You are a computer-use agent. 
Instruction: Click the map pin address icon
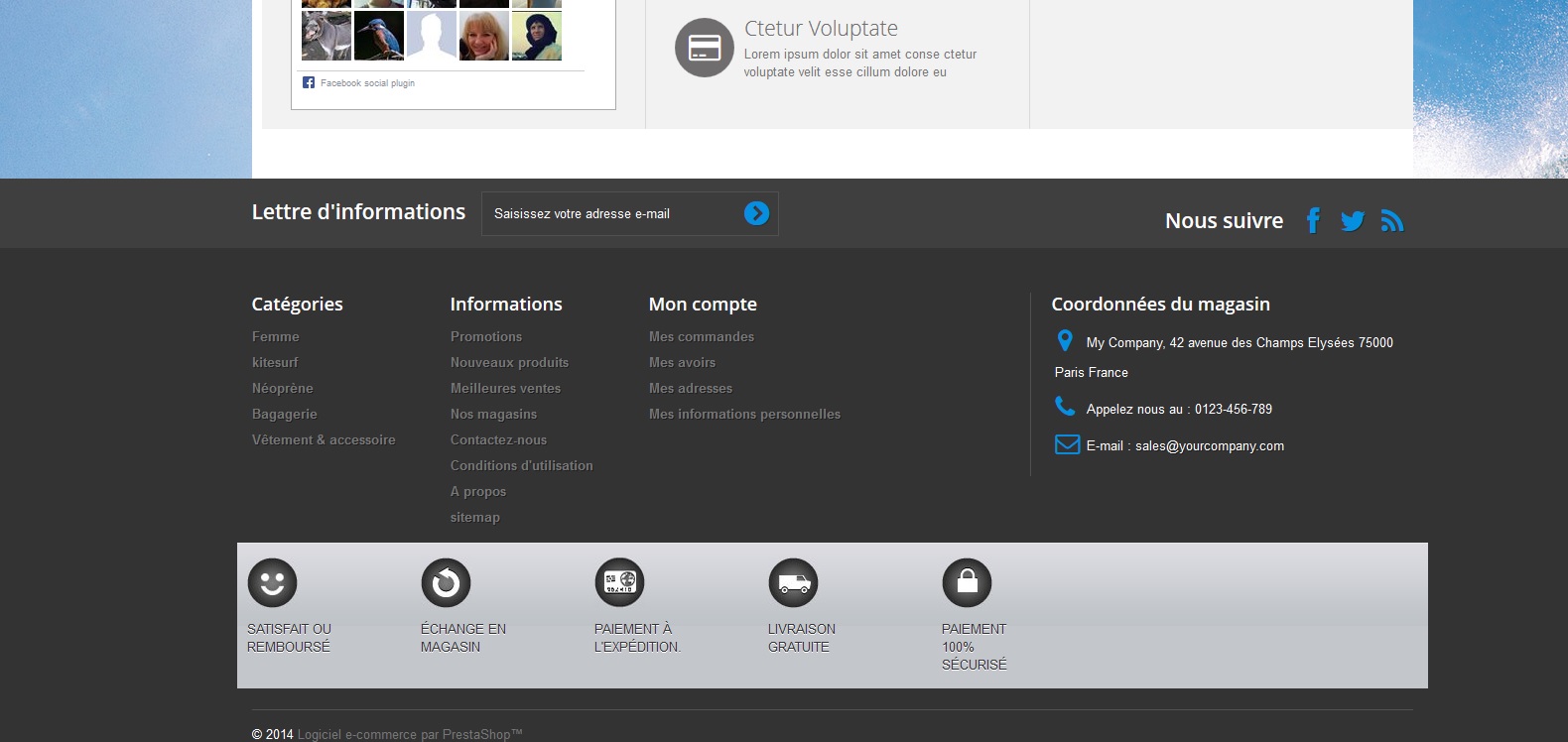(x=1065, y=341)
